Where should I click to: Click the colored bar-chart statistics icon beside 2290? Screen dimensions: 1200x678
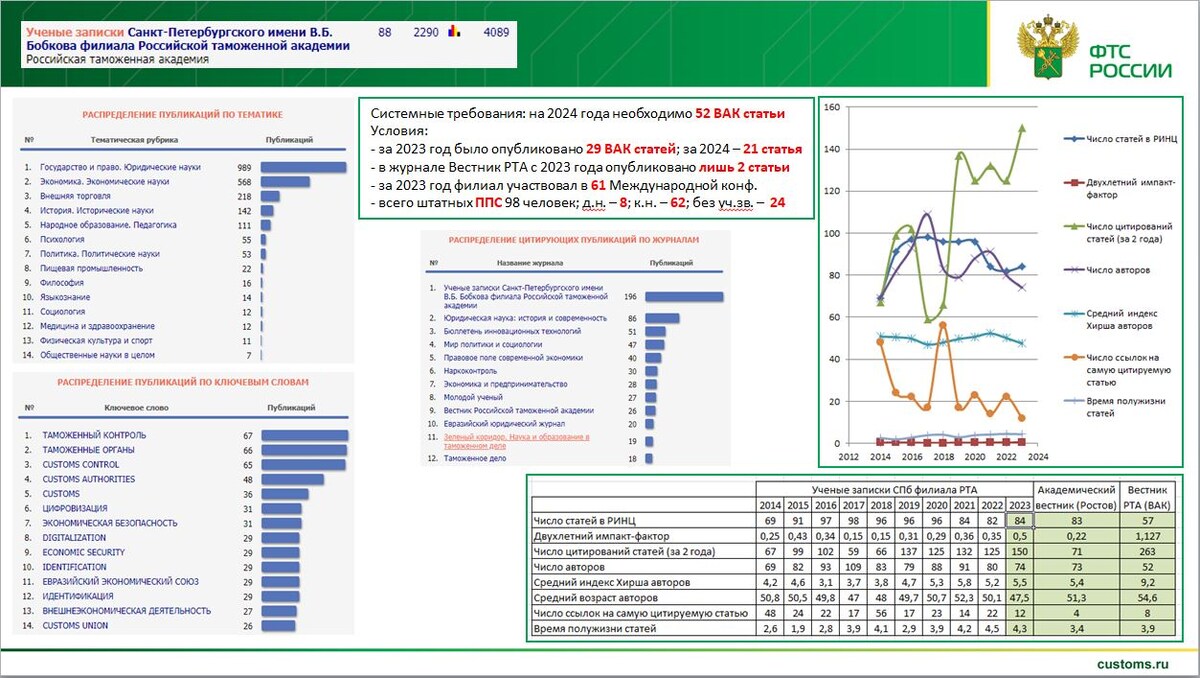pos(452,33)
